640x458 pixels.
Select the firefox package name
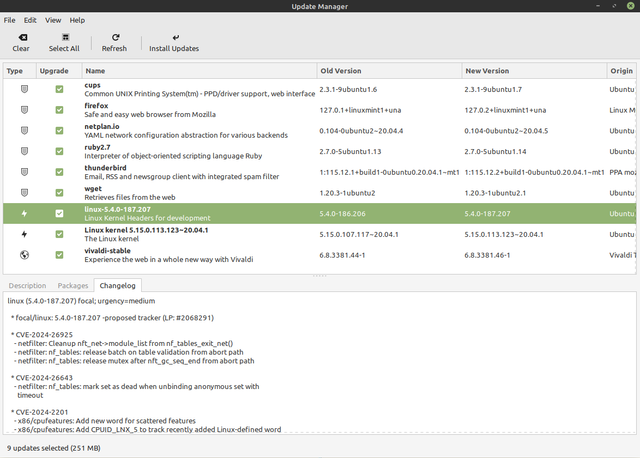click(96, 105)
